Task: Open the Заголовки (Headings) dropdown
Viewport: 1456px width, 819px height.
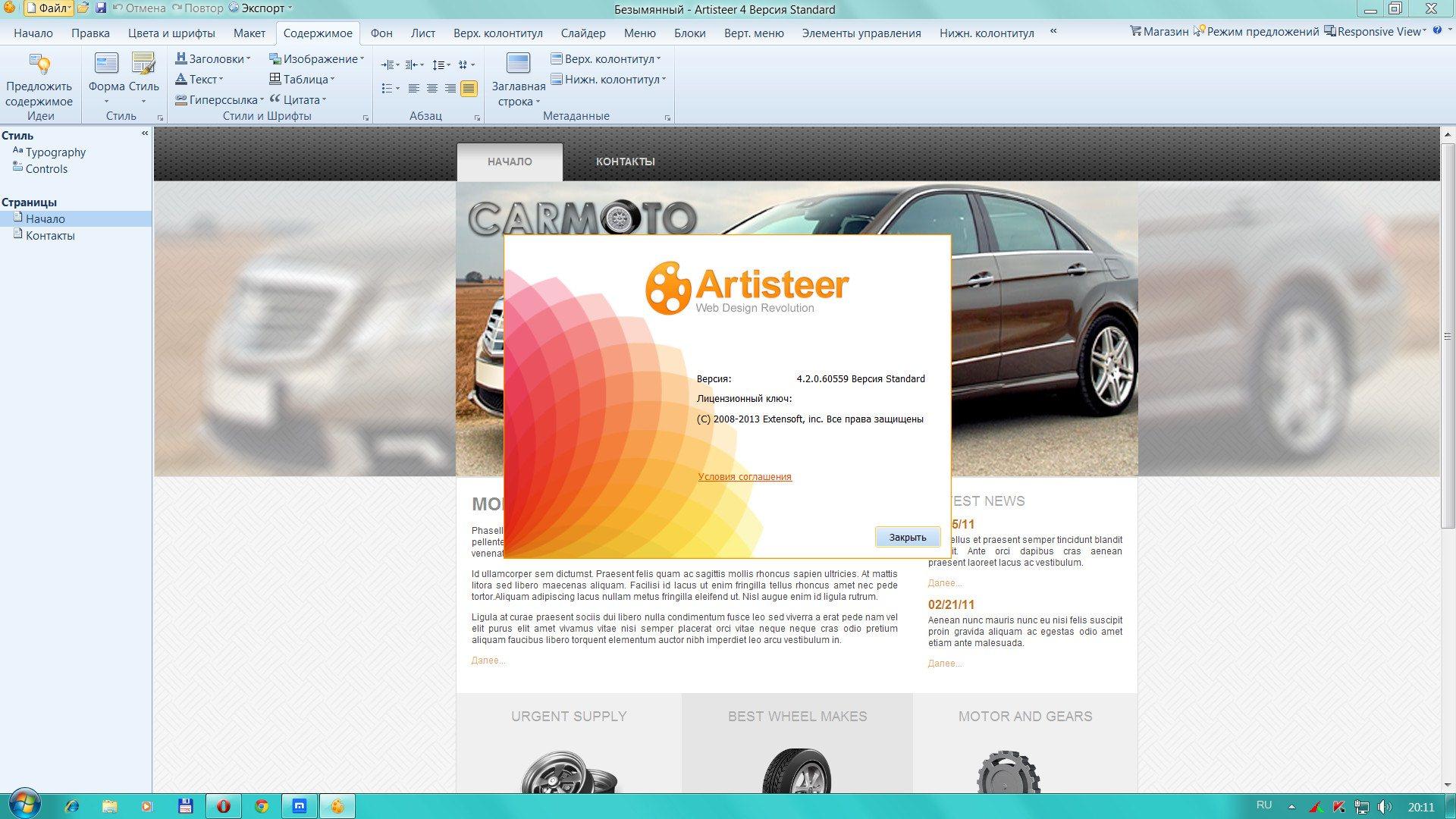Action: (x=212, y=58)
